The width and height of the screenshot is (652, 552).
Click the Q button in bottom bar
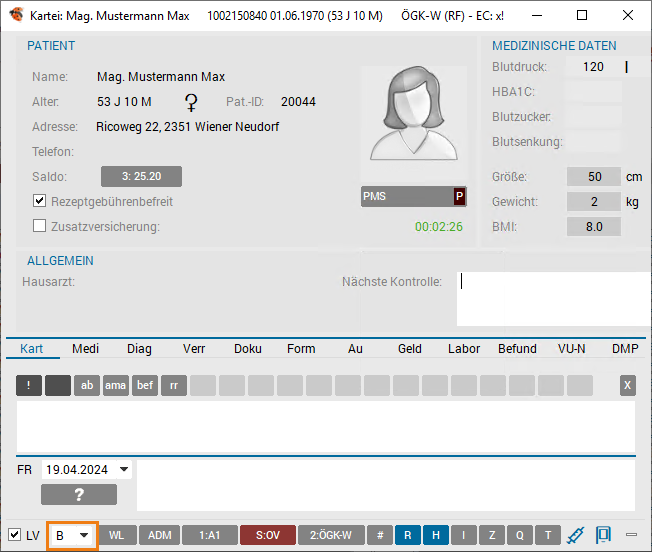coord(520,535)
